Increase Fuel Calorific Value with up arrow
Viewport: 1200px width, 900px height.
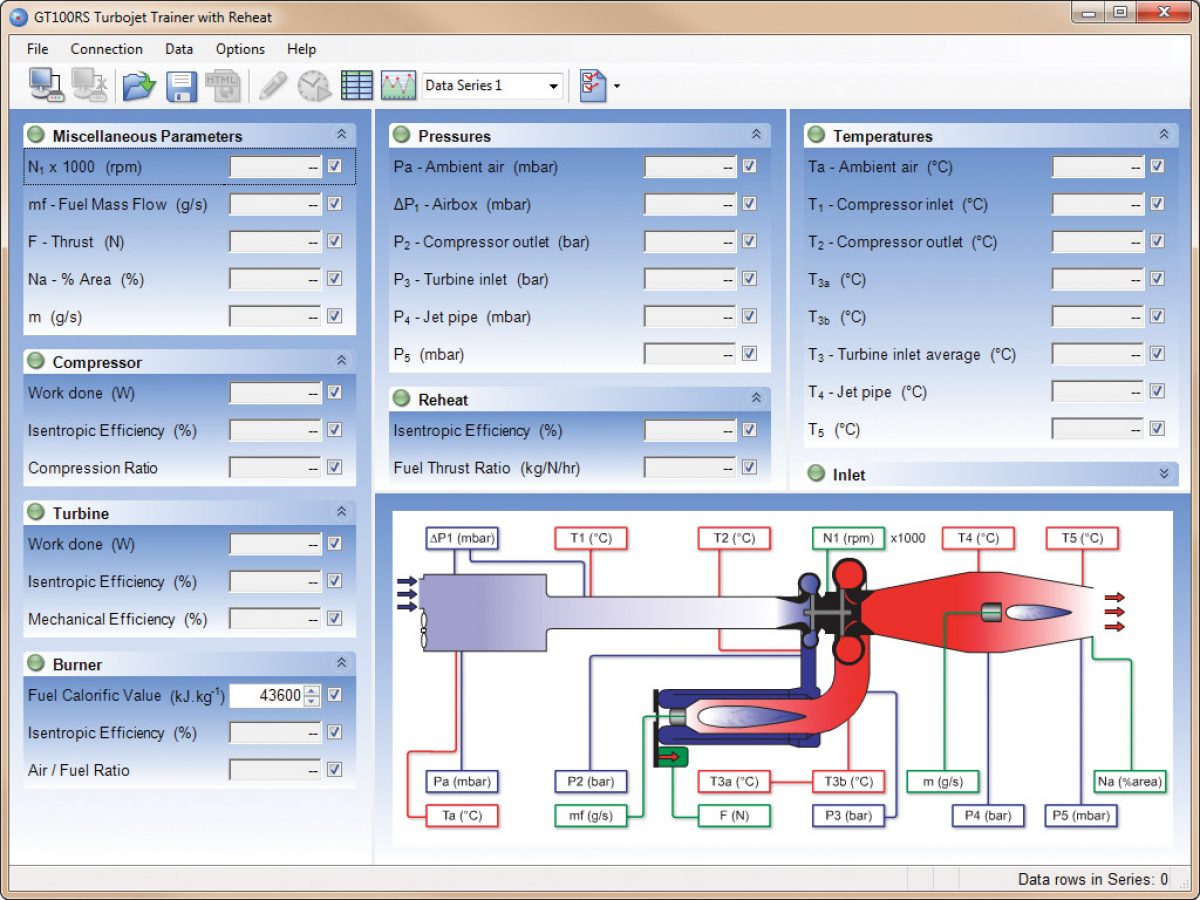(312, 690)
